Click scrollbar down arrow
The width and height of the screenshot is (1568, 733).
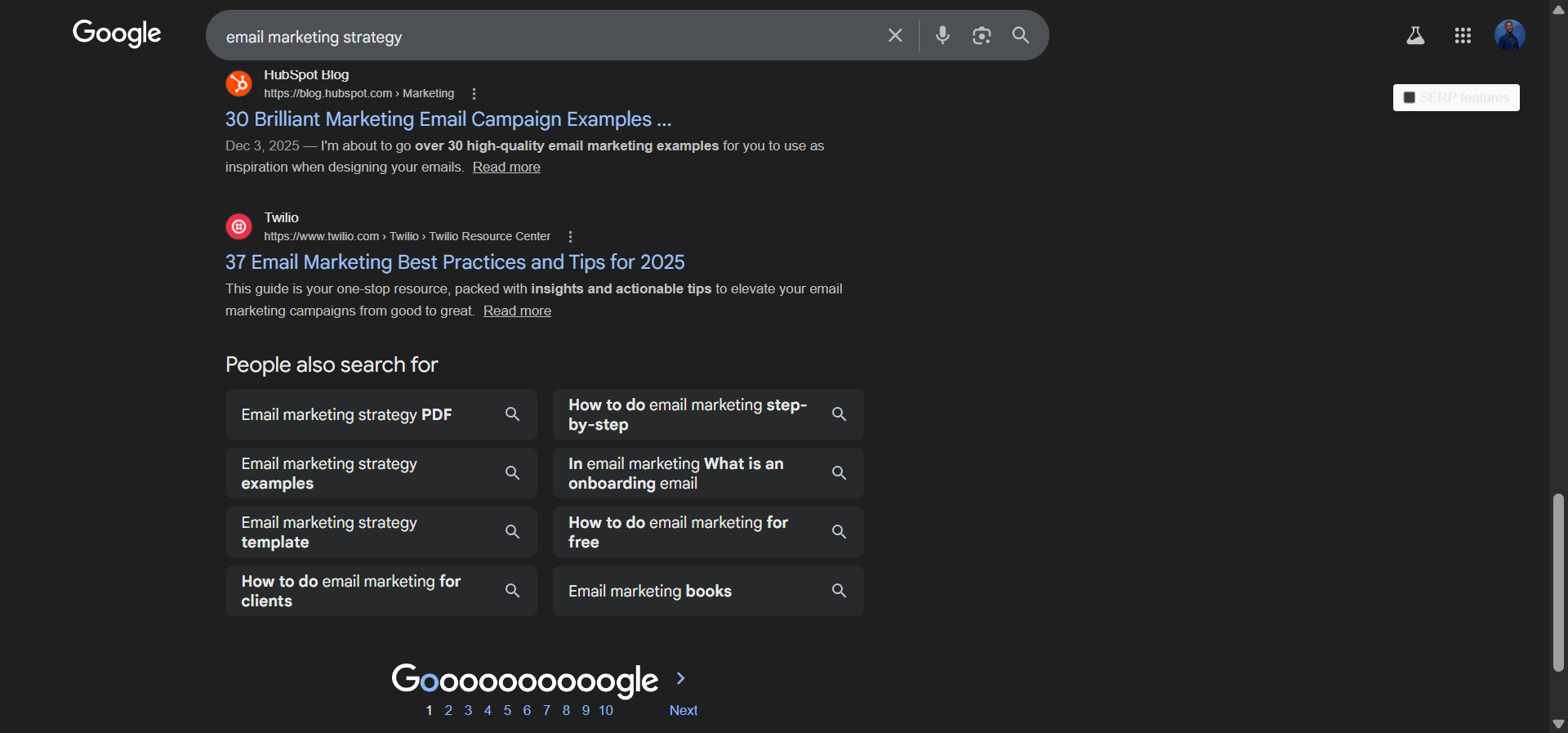point(1558,723)
